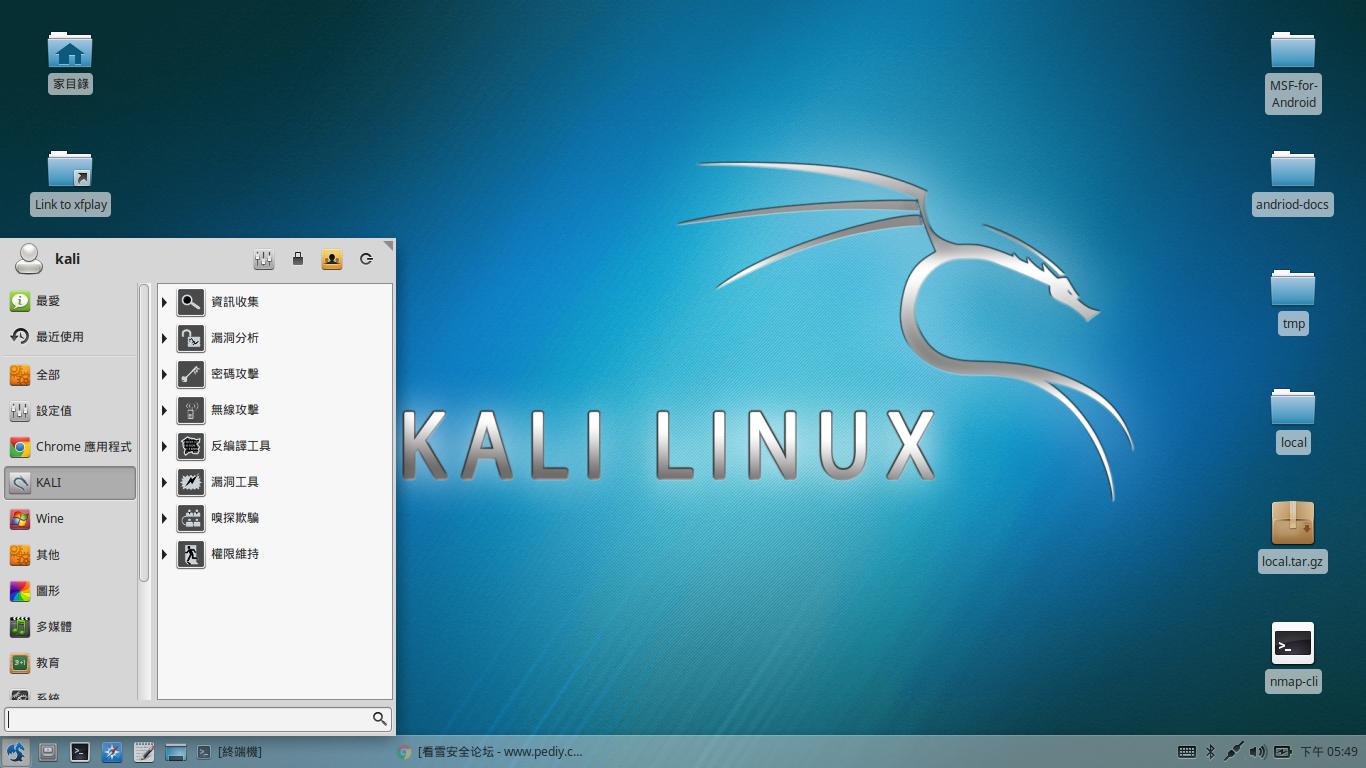This screenshot has height=768, width=1366.
Task: Launch the notepad text editor icon
Action: coord(144,752)
